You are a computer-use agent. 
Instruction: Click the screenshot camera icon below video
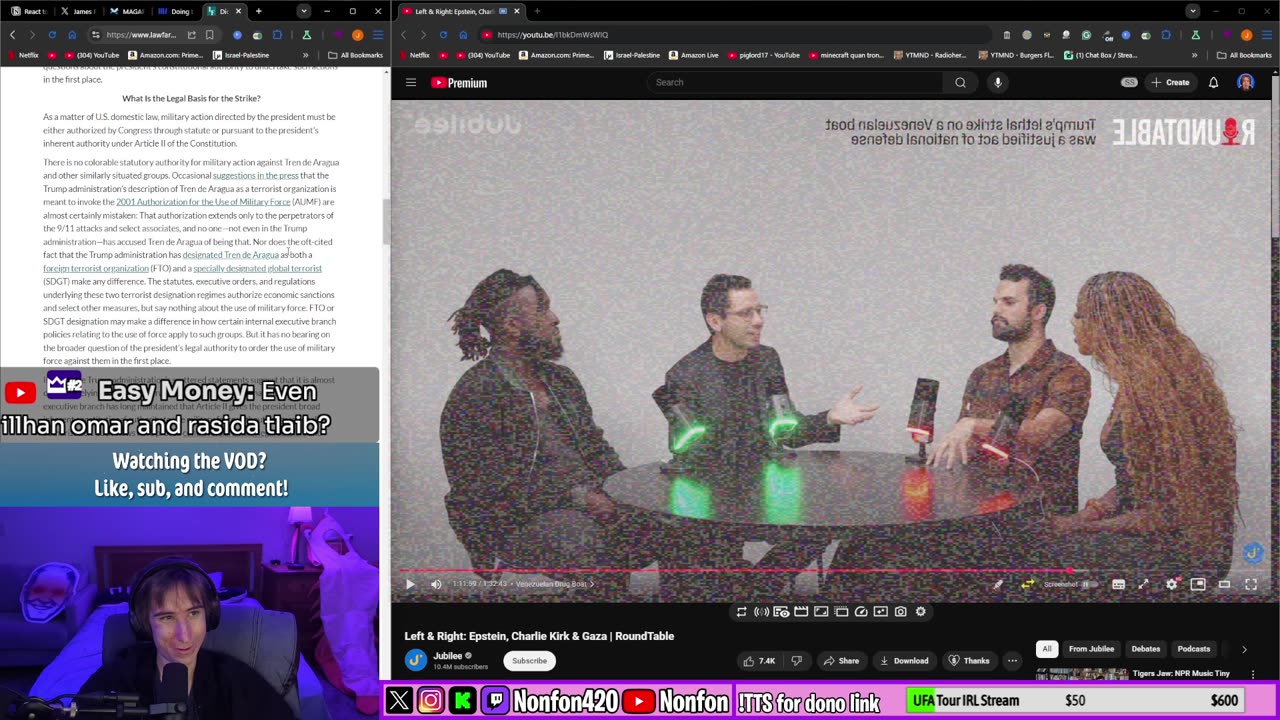(901, 612)
